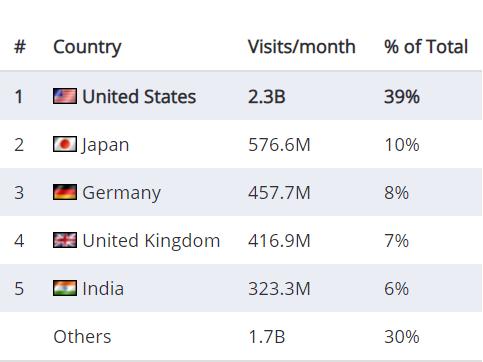Click the Japan flag icon
This screenshot has width=483, height=362.
(65, 144)
